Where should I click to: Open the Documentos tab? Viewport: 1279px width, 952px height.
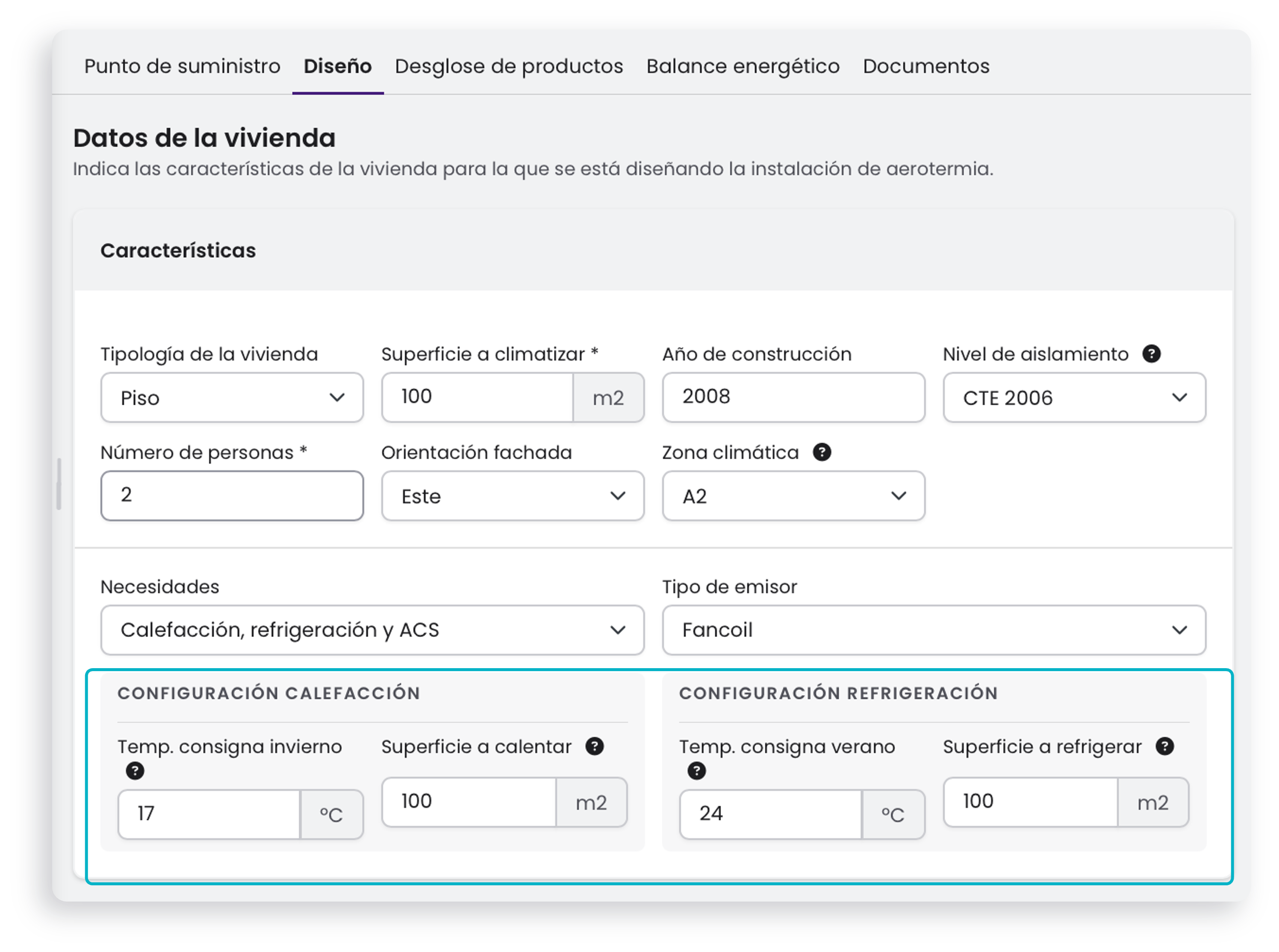click(x=926, y=66)
